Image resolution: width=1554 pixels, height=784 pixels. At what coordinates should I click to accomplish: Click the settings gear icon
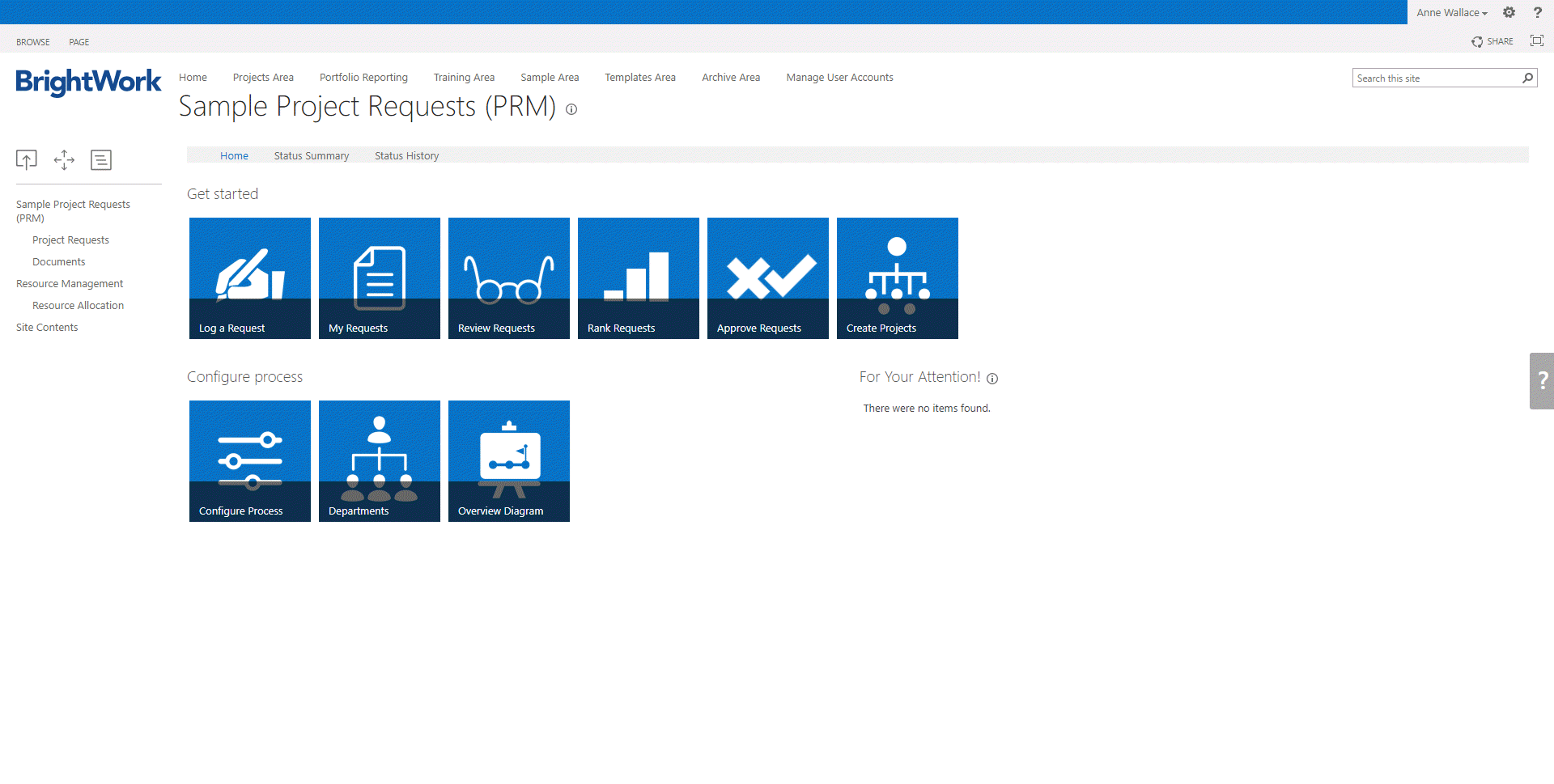pos(1509,12)
